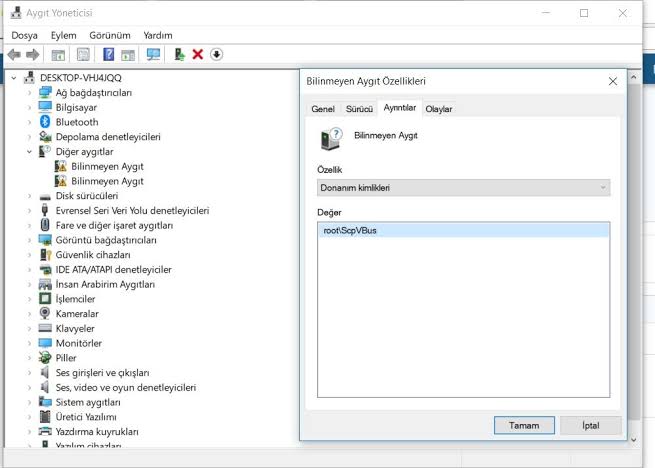Expand the Görüntü bağdaştırıcıları node
The height and width of the screenshot is (468, 655).
coord(29,240)
